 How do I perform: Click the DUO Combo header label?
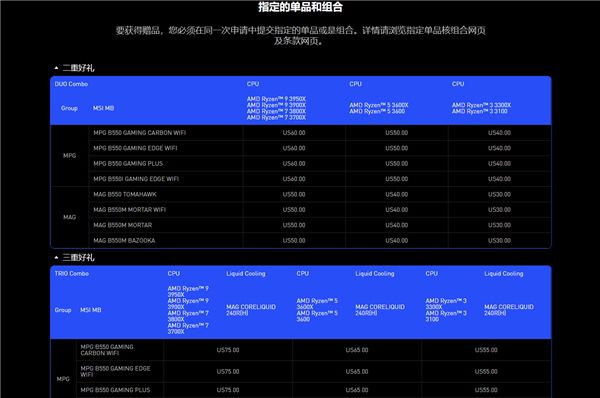pos(71,84)
